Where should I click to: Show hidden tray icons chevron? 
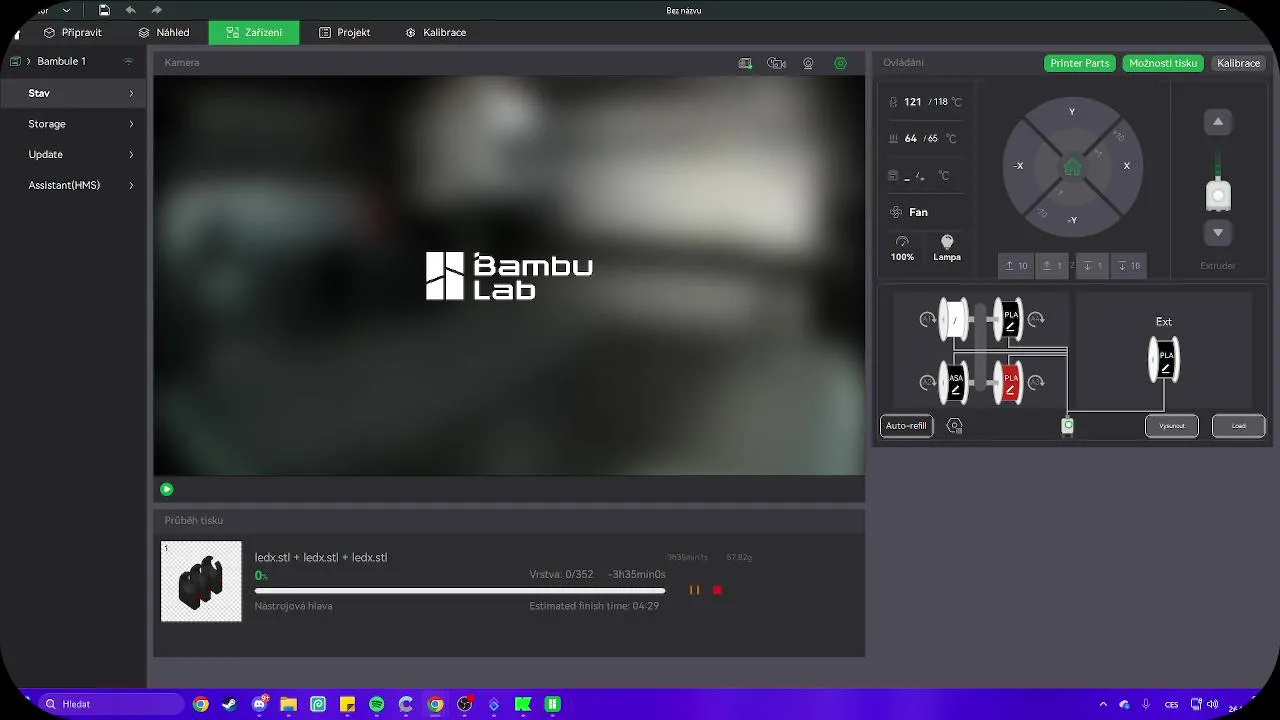pos(1103,704)
